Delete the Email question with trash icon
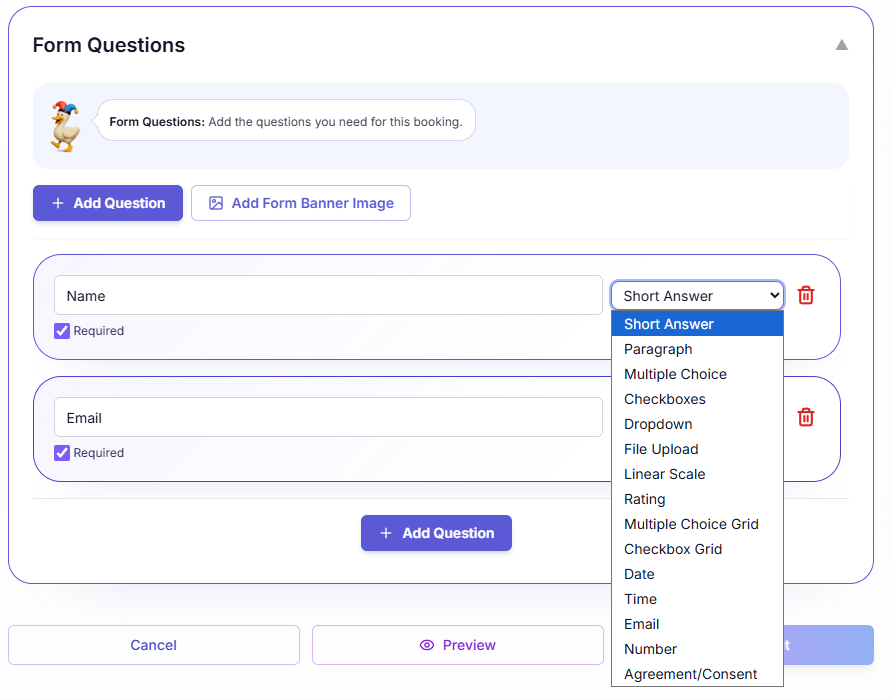This screenshot has height=700, width=891. [x=805, y=418]
